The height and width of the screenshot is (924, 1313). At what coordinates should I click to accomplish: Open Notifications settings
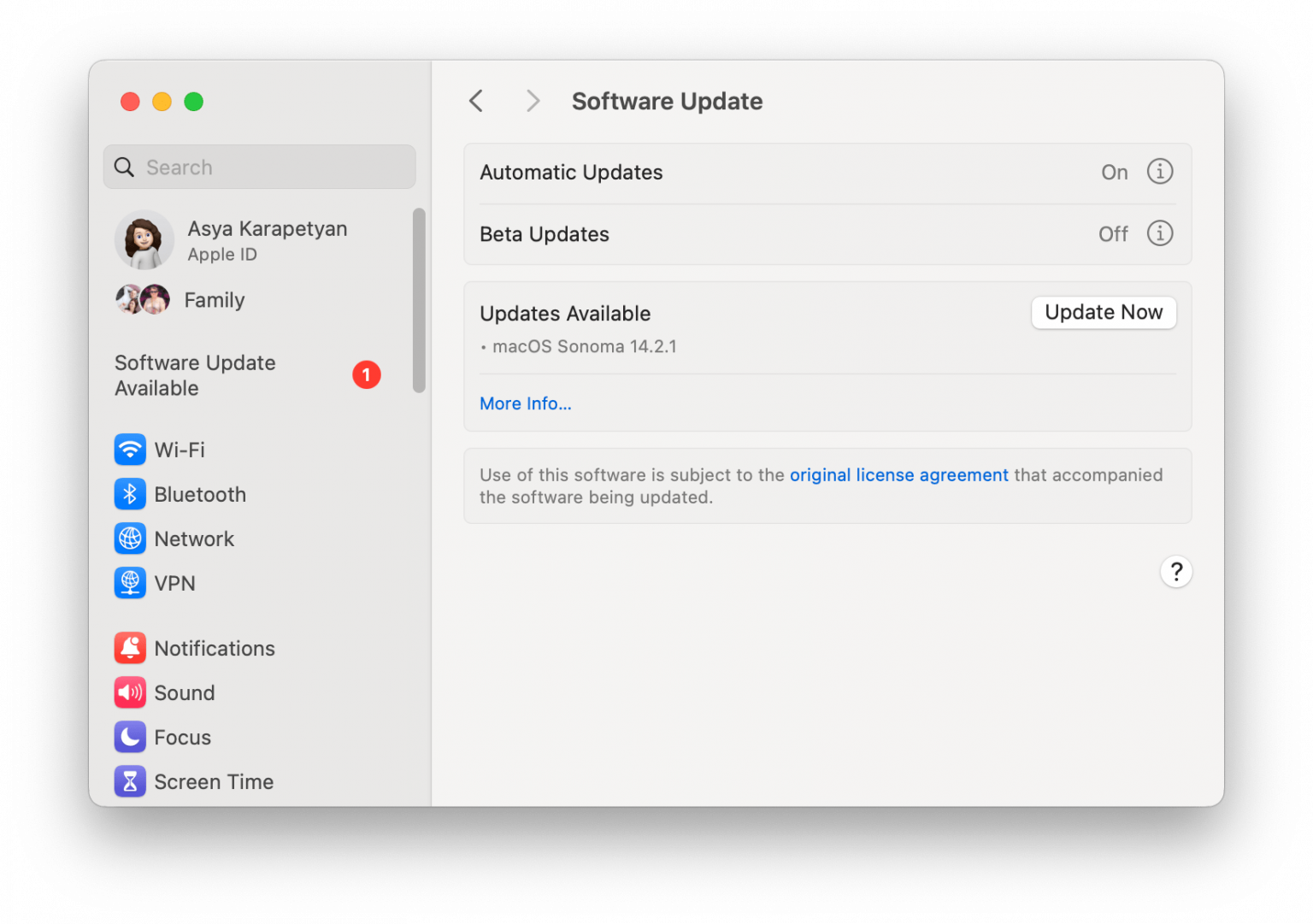click(130, 648)
